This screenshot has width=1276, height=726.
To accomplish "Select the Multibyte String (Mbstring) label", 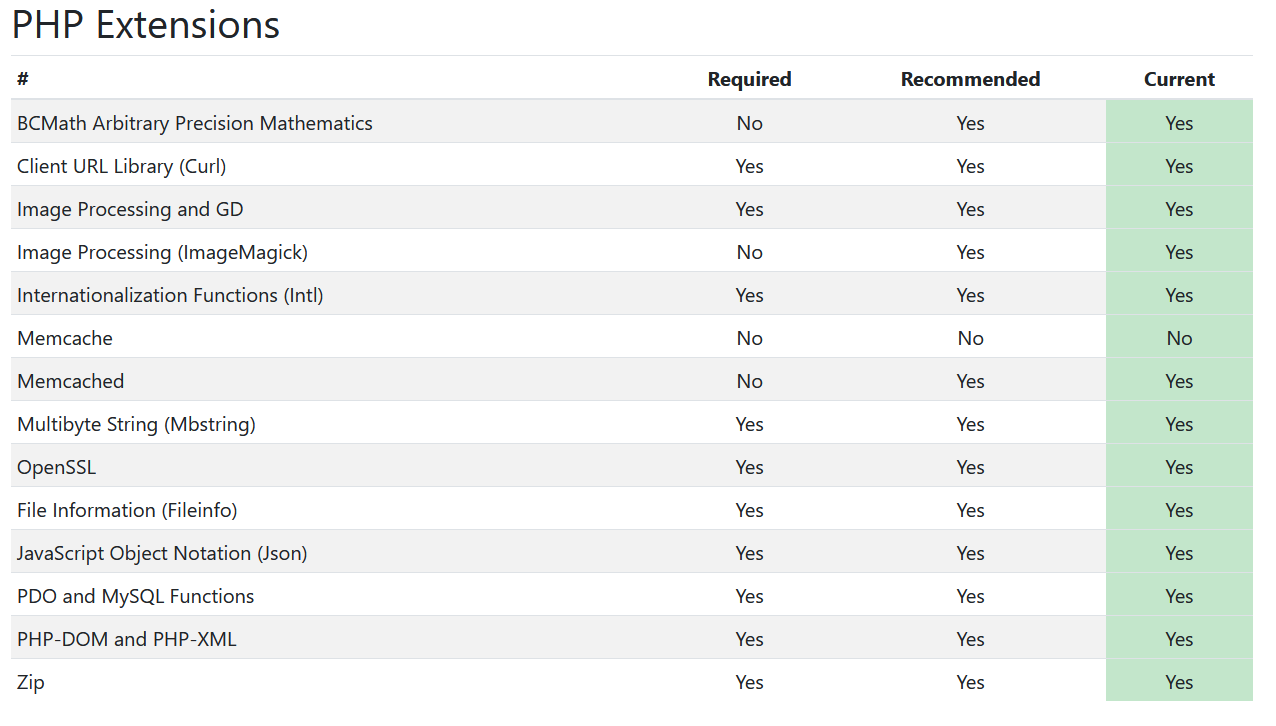I will point(136,424).
